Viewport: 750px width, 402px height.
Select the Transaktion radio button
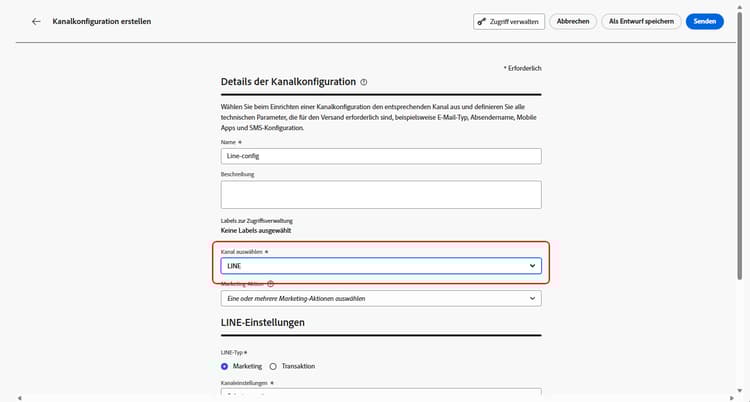point(273,366)
